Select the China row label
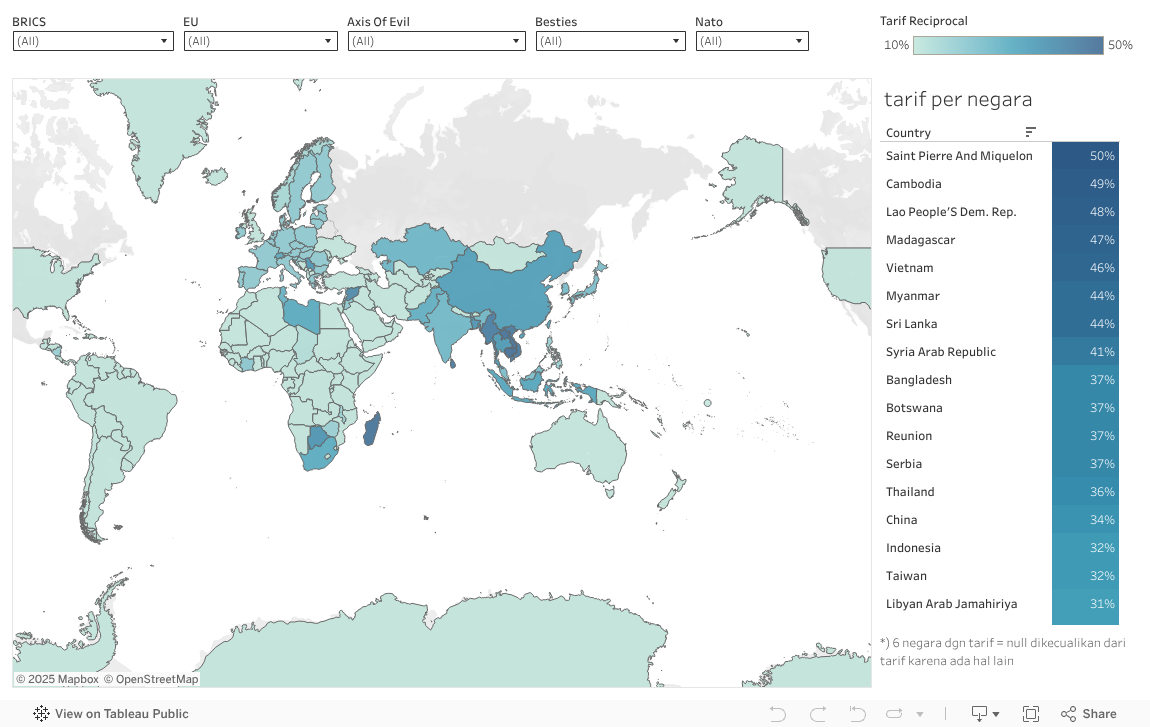The image size is (1150, 727). 901,519
